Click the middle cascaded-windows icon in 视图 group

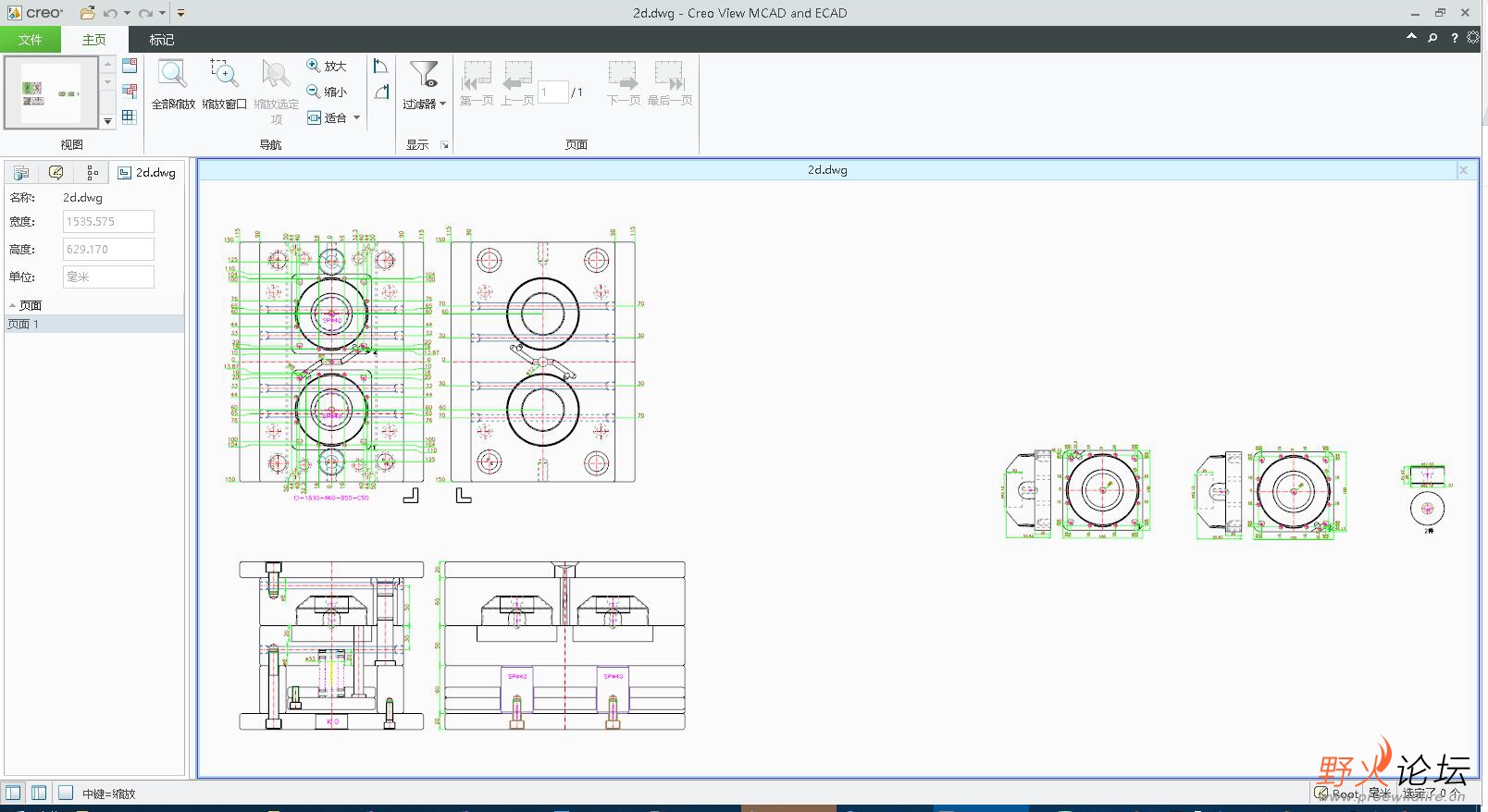pos(130,92)
